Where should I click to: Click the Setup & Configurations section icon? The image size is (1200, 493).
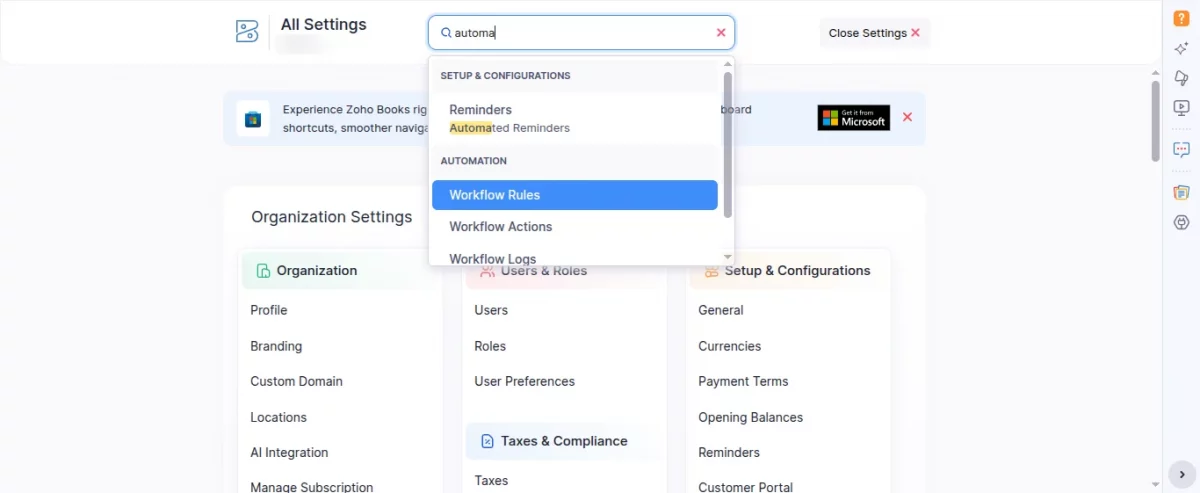[x=712, y=271]
